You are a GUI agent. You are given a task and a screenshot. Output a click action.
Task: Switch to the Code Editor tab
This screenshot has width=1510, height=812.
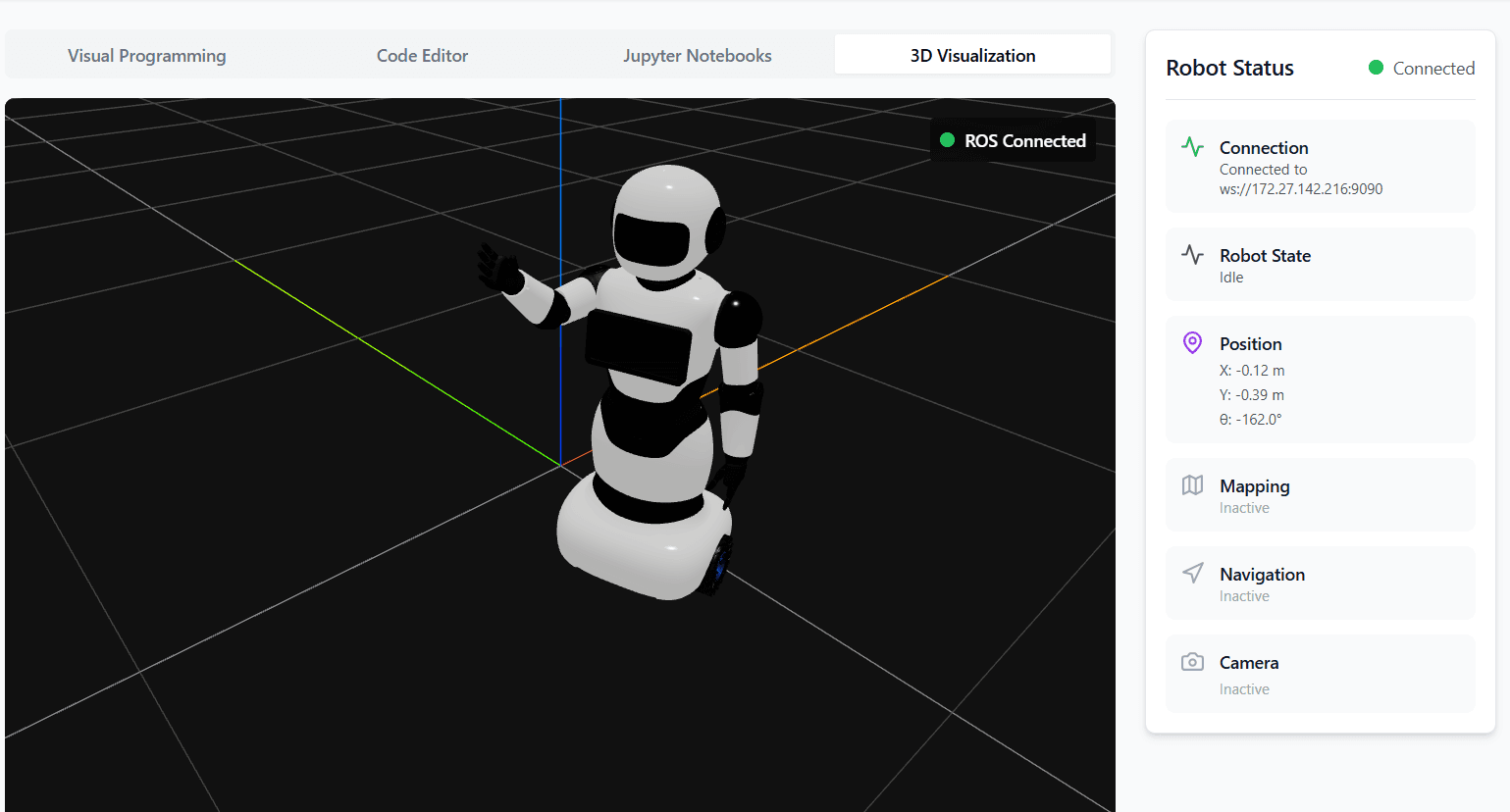(x=422, y=55)
